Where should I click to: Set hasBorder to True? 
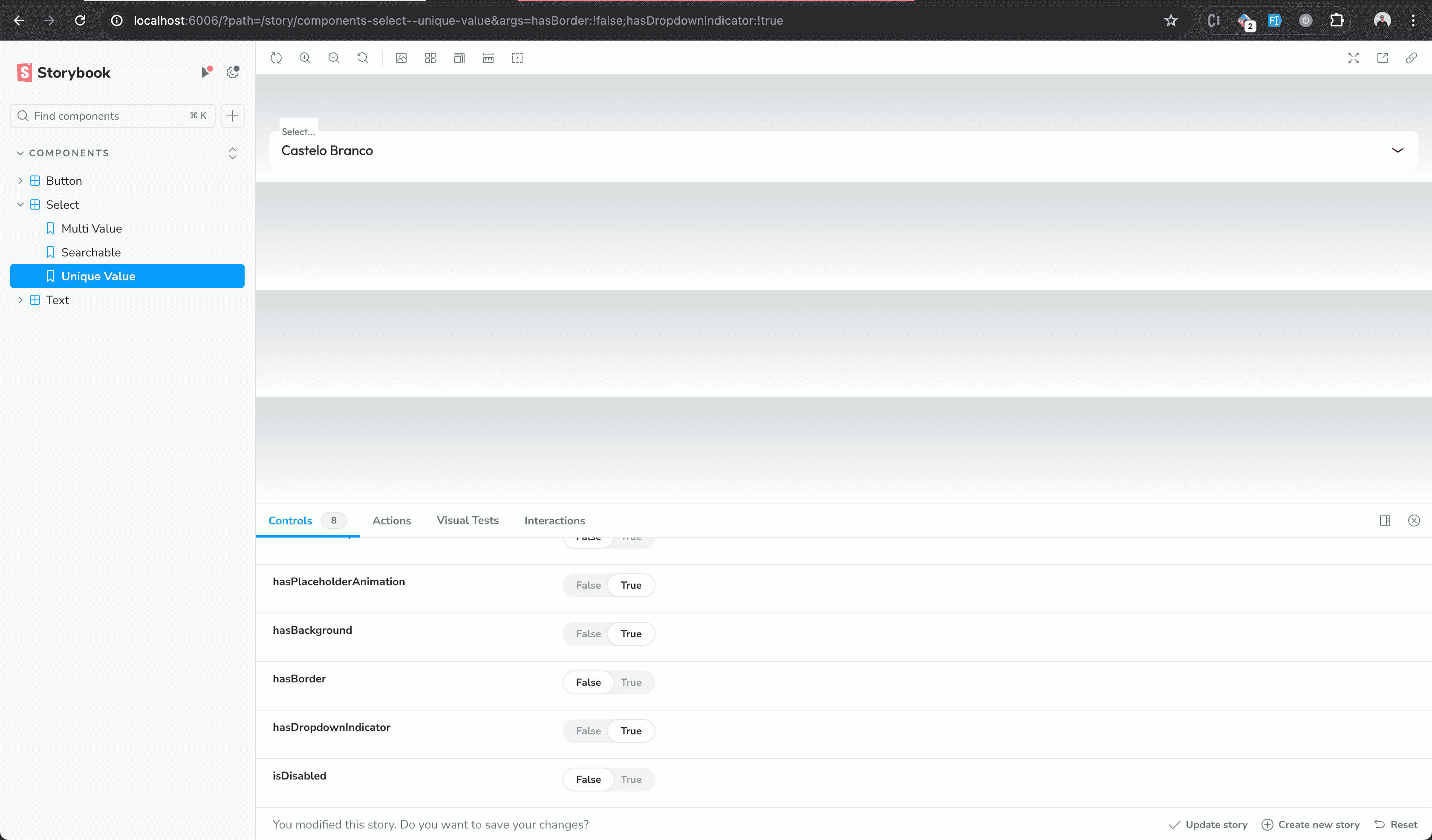coord(631,682)
